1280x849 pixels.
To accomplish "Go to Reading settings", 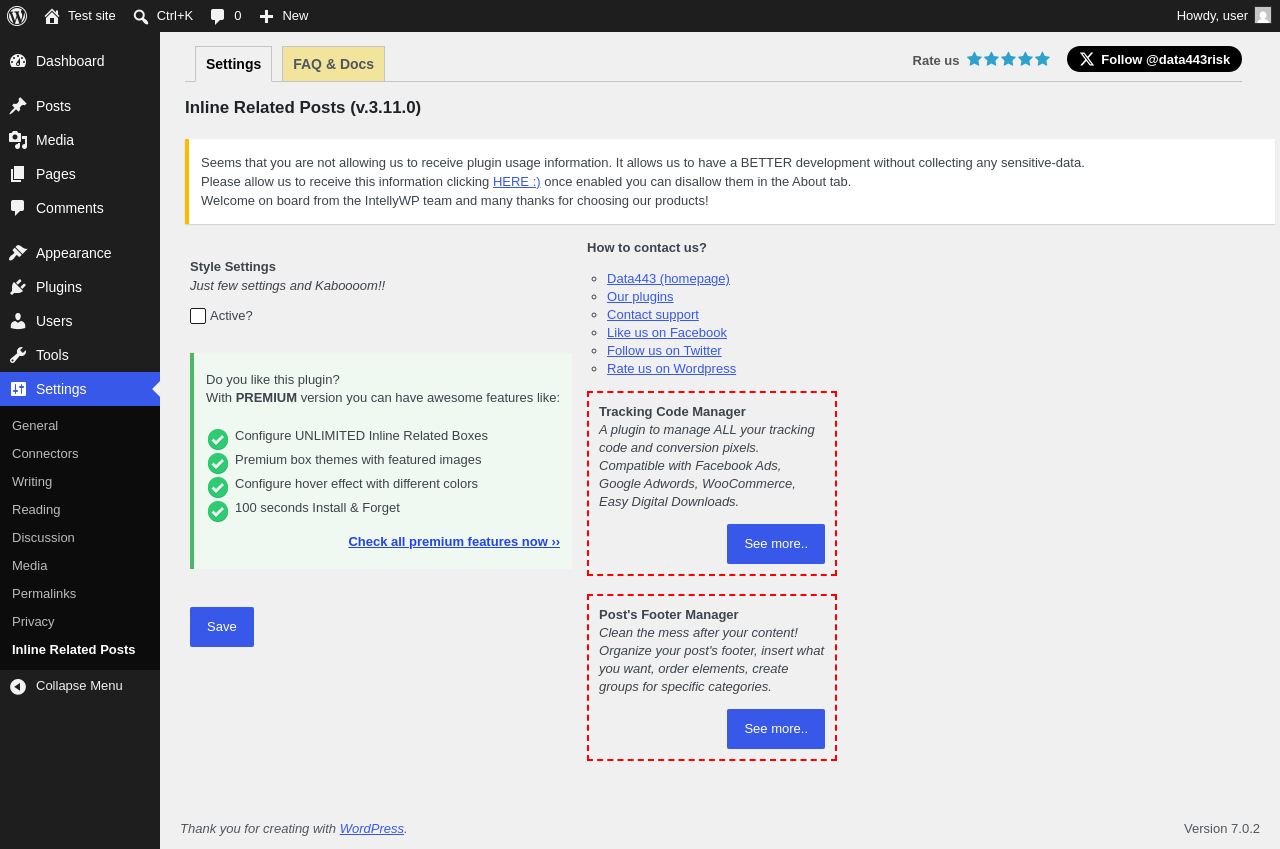I will (36, 510).
